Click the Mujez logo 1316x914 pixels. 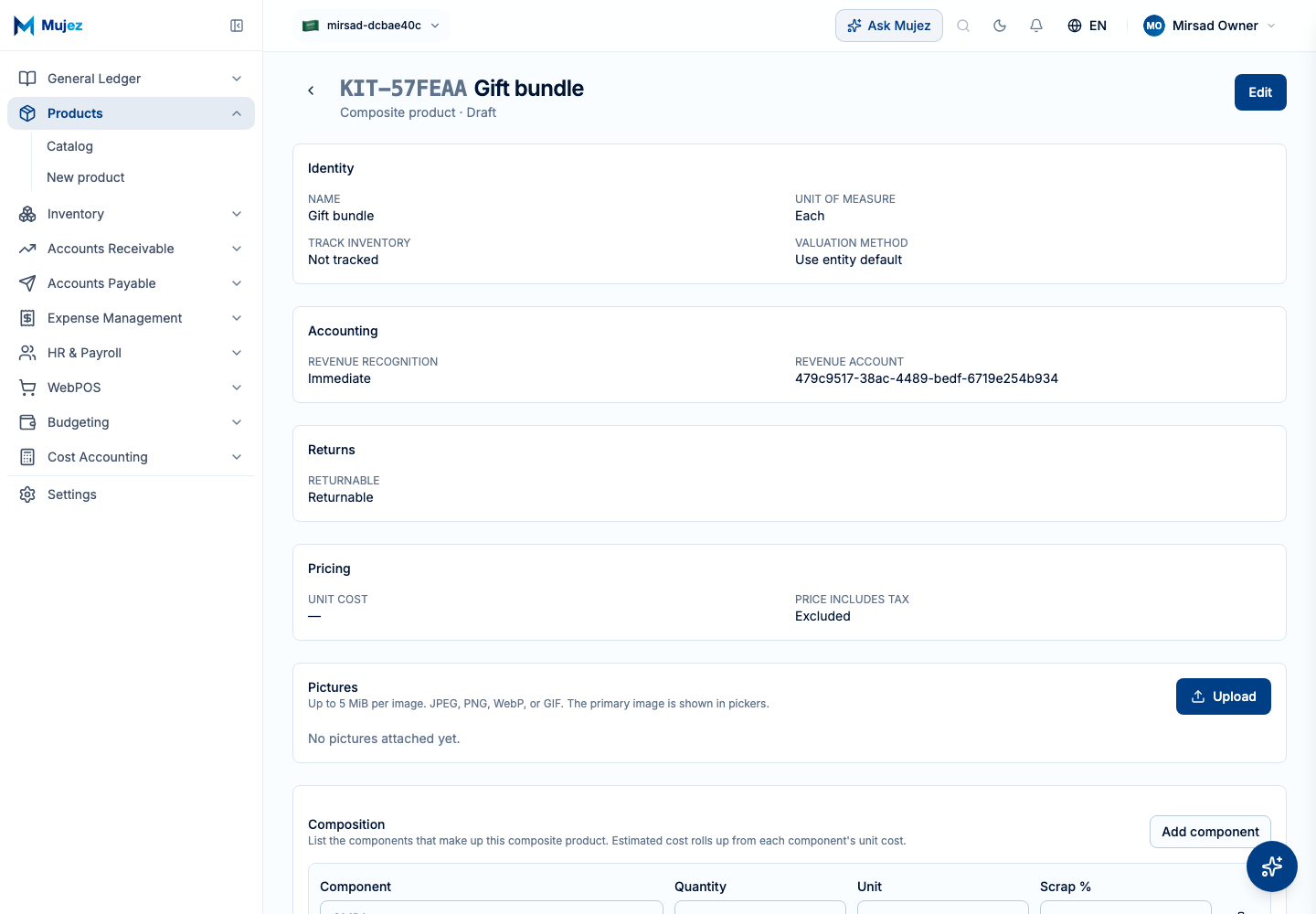click(x=48, y=26)
